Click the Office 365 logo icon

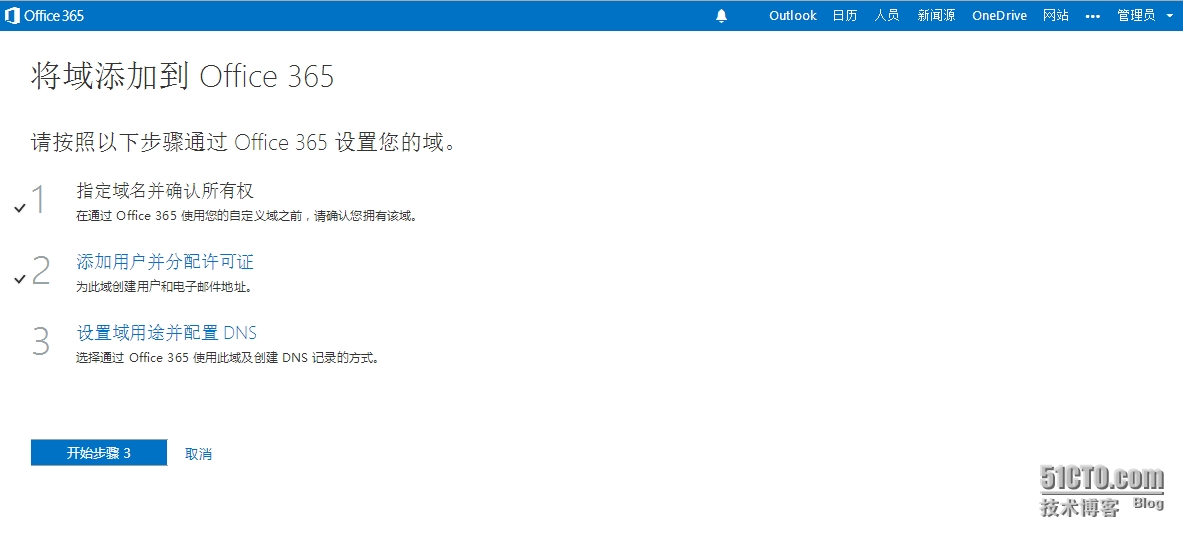pos(12,15)
